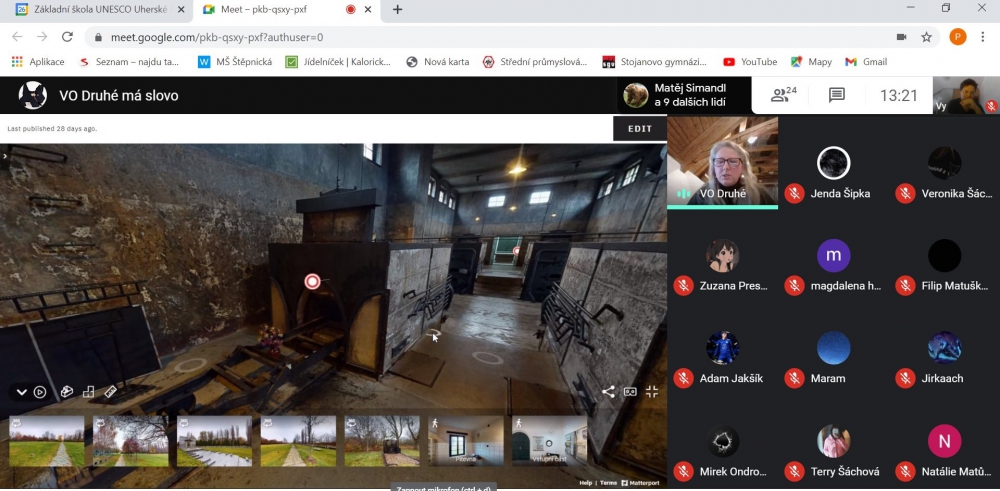1000x491 pixels.
Task: Open the YouTube bookmark
Action: click(750, 62)
